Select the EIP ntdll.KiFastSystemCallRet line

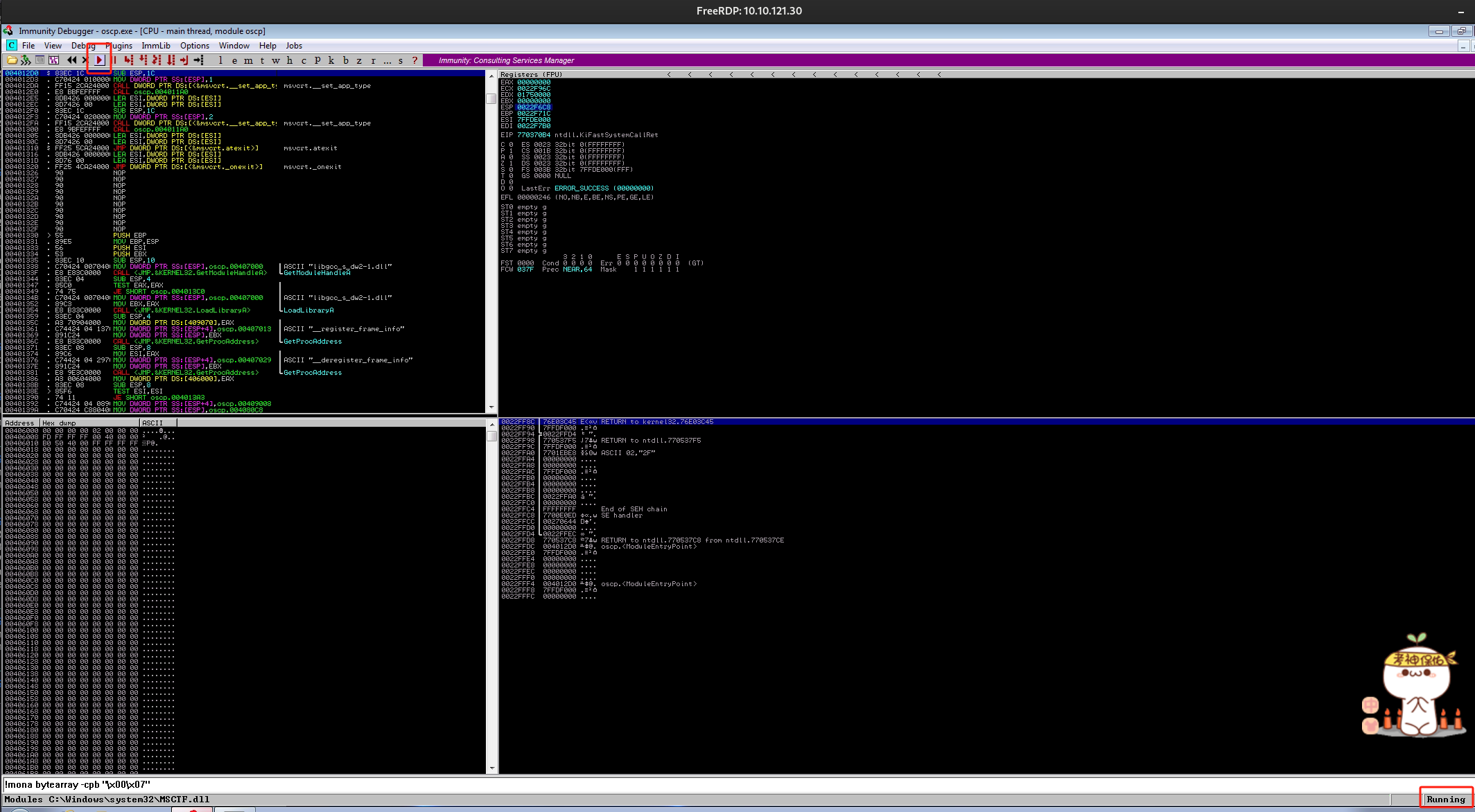click(579, 135)
